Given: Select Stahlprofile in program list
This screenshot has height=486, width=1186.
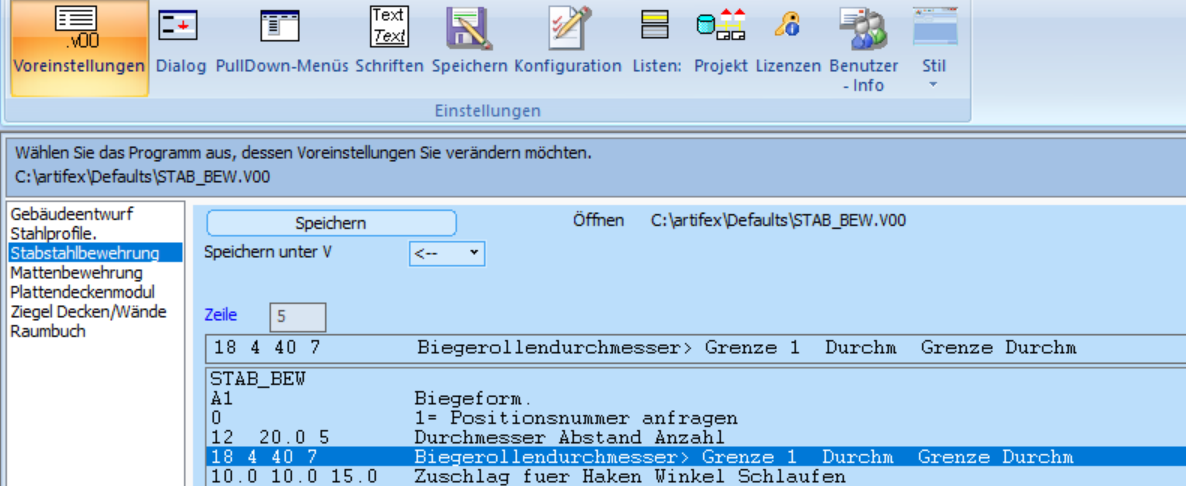Looking at the screenshot, I should click(52, 233).
